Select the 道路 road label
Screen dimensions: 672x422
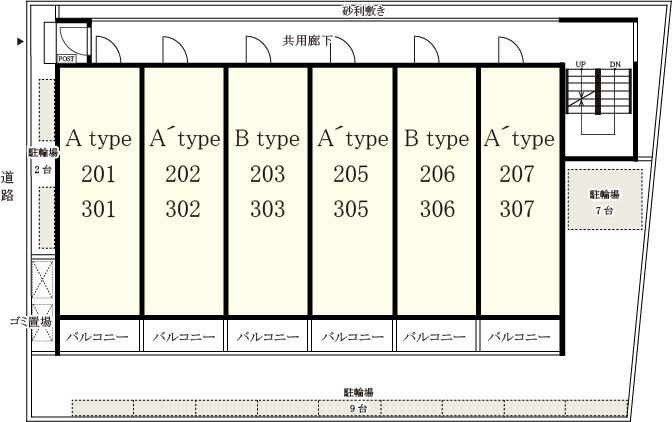click(7, 186)
